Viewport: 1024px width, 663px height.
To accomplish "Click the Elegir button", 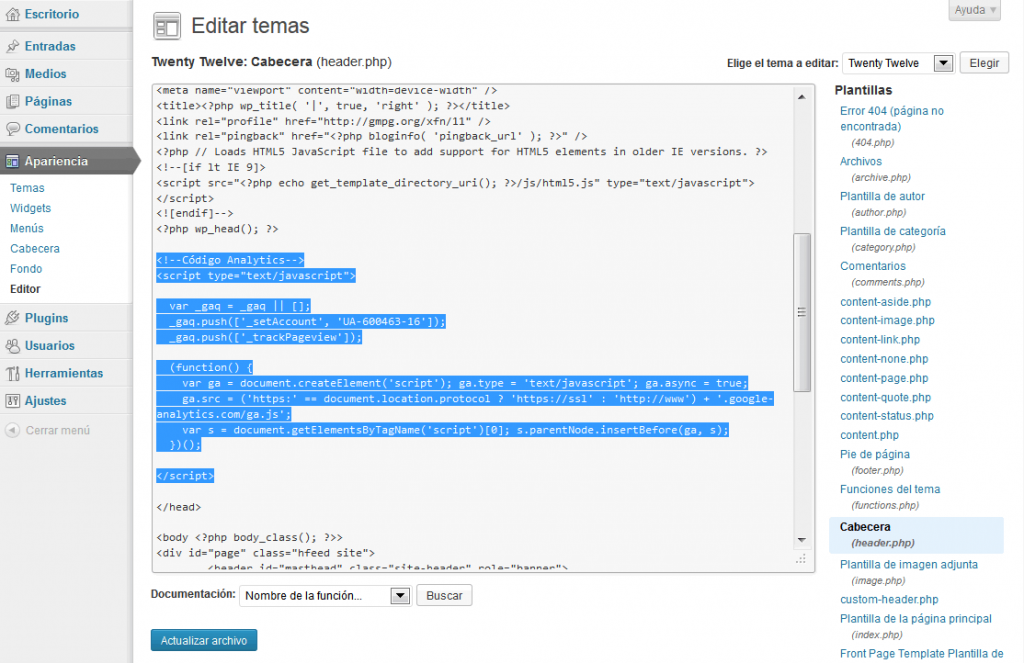I will (x=983, y=63).
